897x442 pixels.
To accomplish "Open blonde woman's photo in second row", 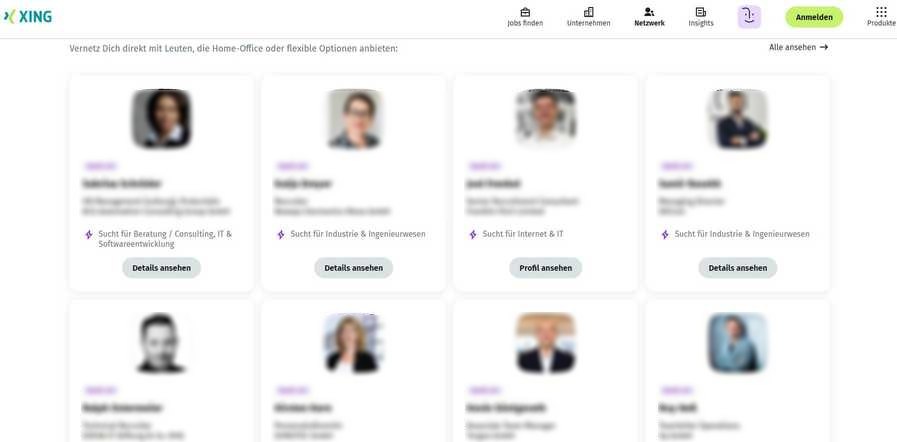I will pos(354,343).
